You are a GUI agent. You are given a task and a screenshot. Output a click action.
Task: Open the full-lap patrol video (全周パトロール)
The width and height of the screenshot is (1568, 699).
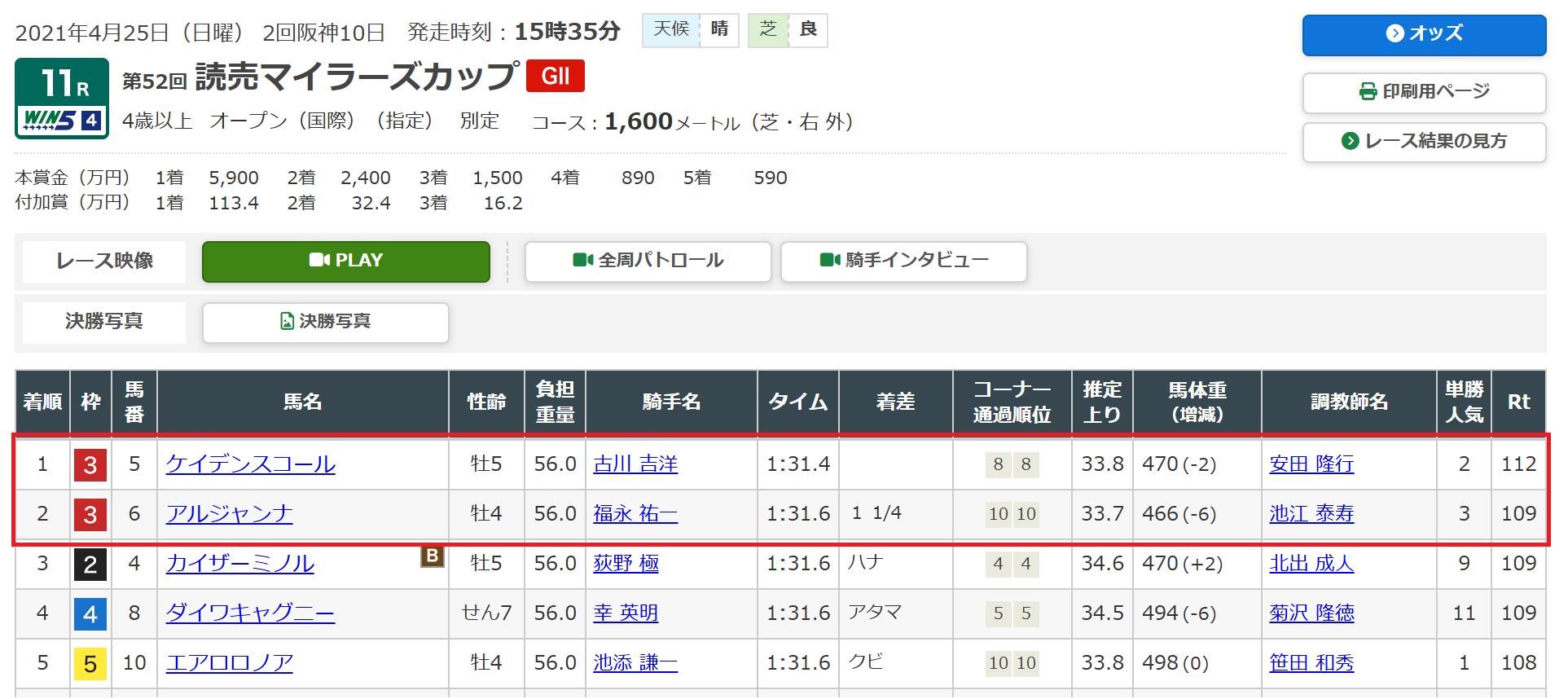pos(648,262)
